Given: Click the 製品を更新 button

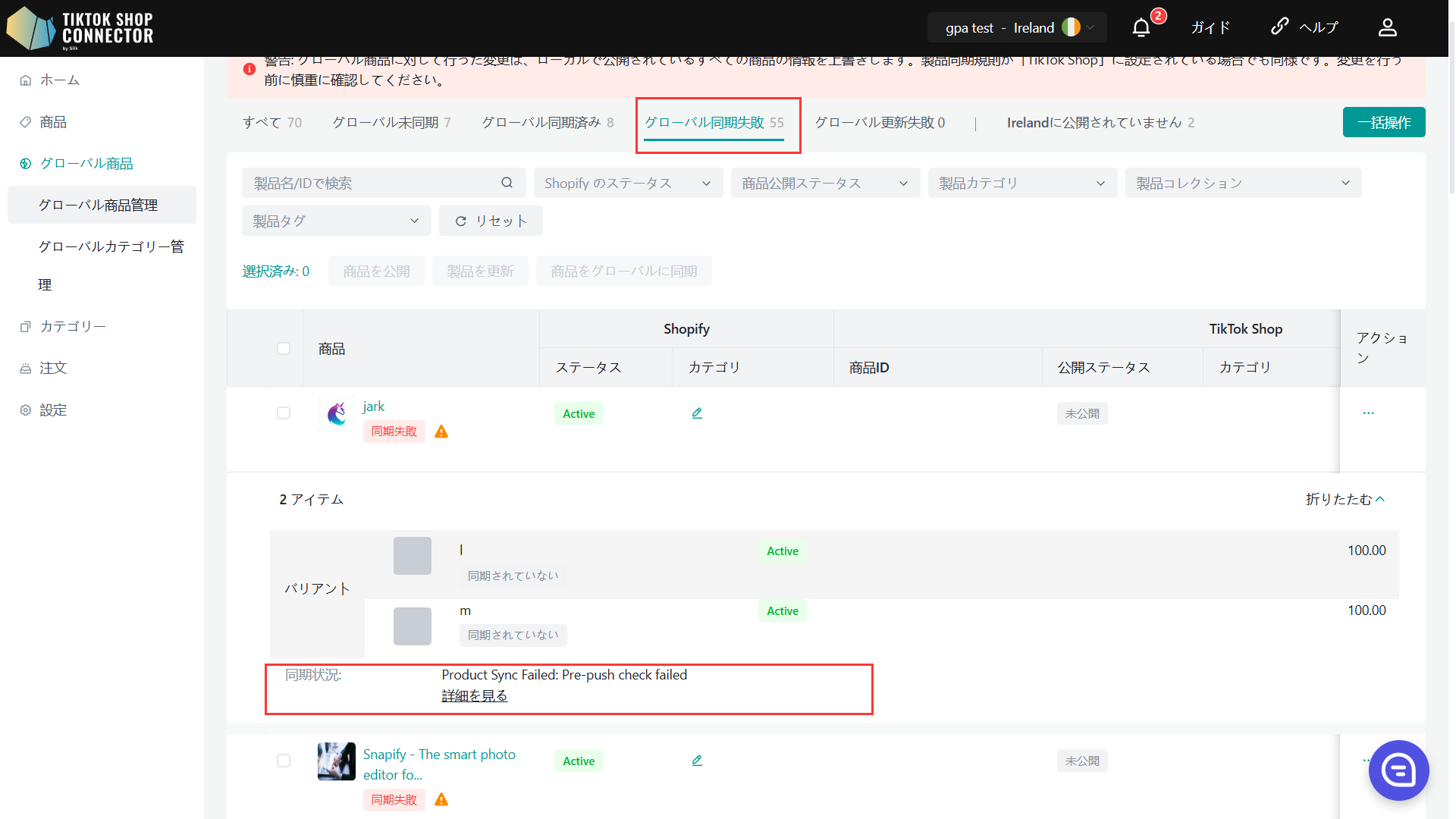Looking at the screenshot, I should (480, 271).
